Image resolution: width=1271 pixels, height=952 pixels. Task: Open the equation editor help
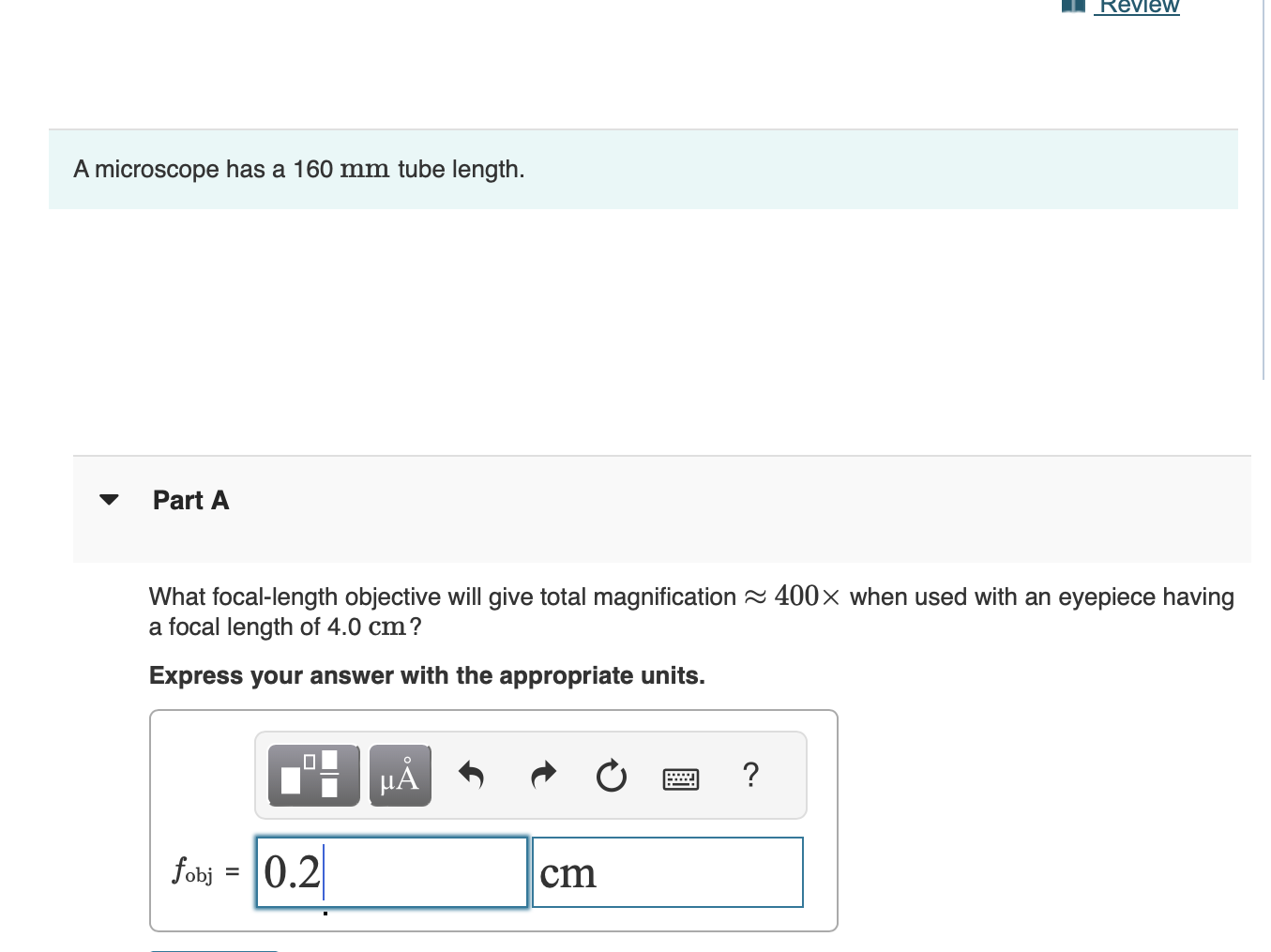(749, 776)
